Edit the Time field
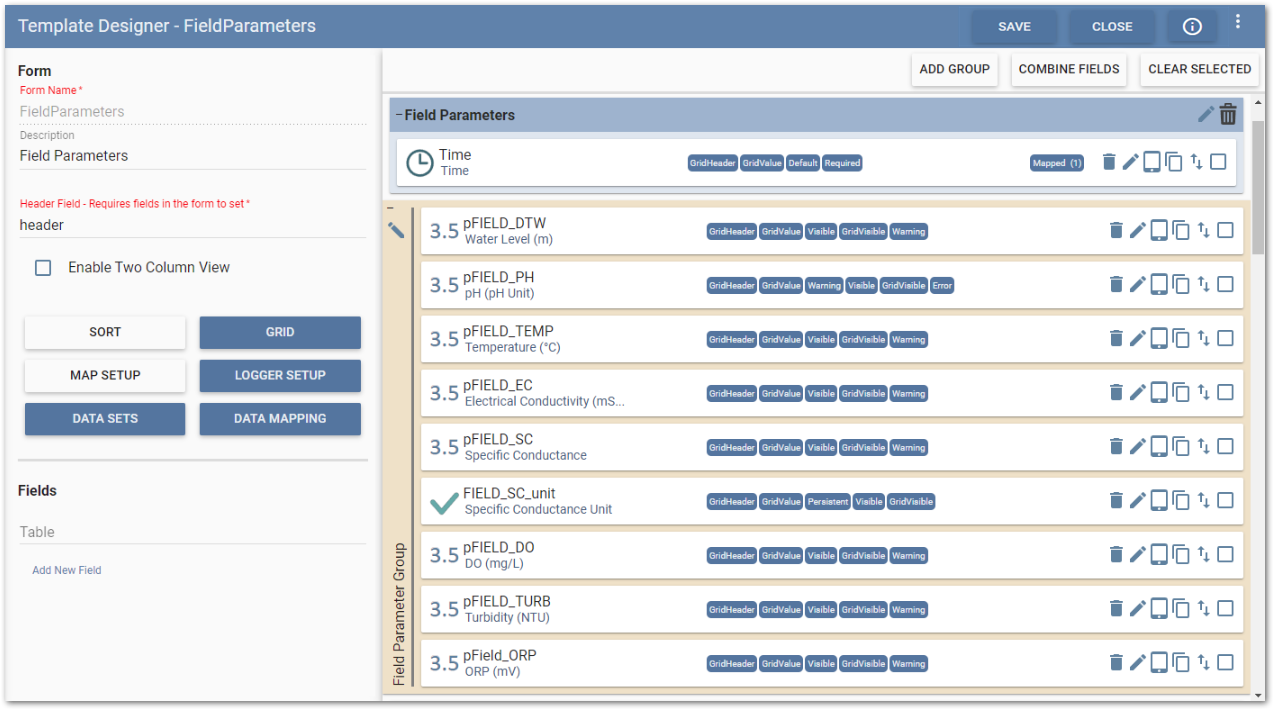 click(1130, 162)
